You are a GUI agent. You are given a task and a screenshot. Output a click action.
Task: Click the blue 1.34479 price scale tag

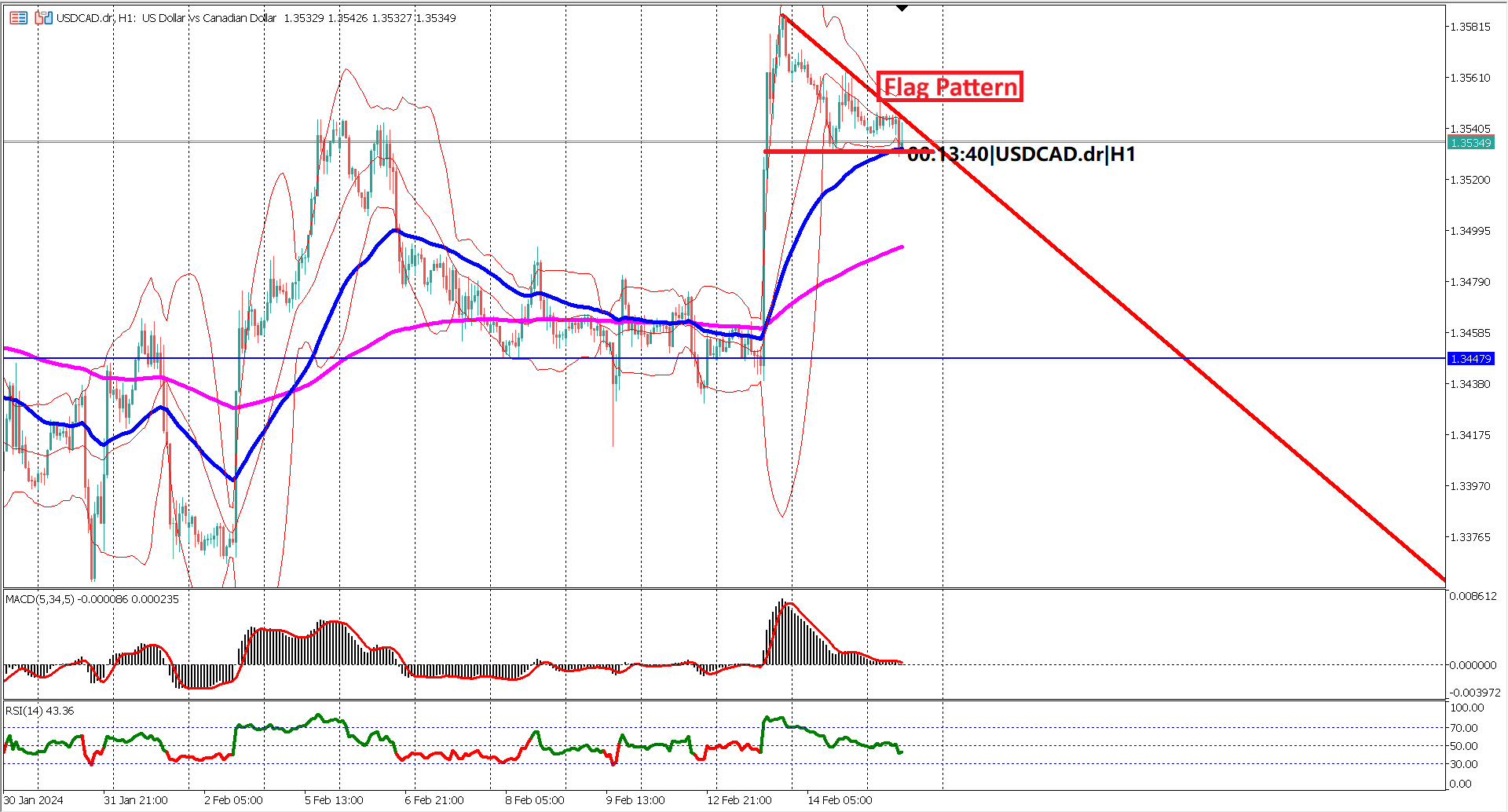click(1472, 359)
